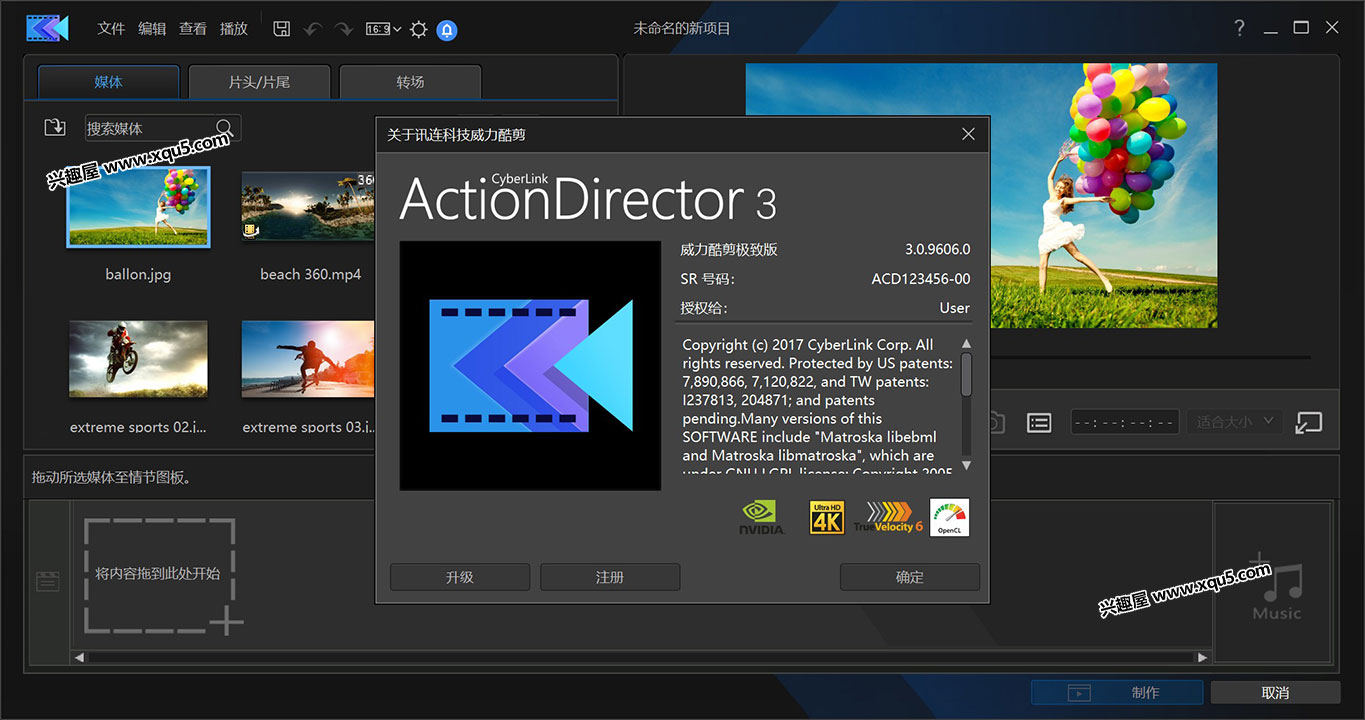Click the 取消 cancel button
1365x720 pixels.
[1275, 692]
